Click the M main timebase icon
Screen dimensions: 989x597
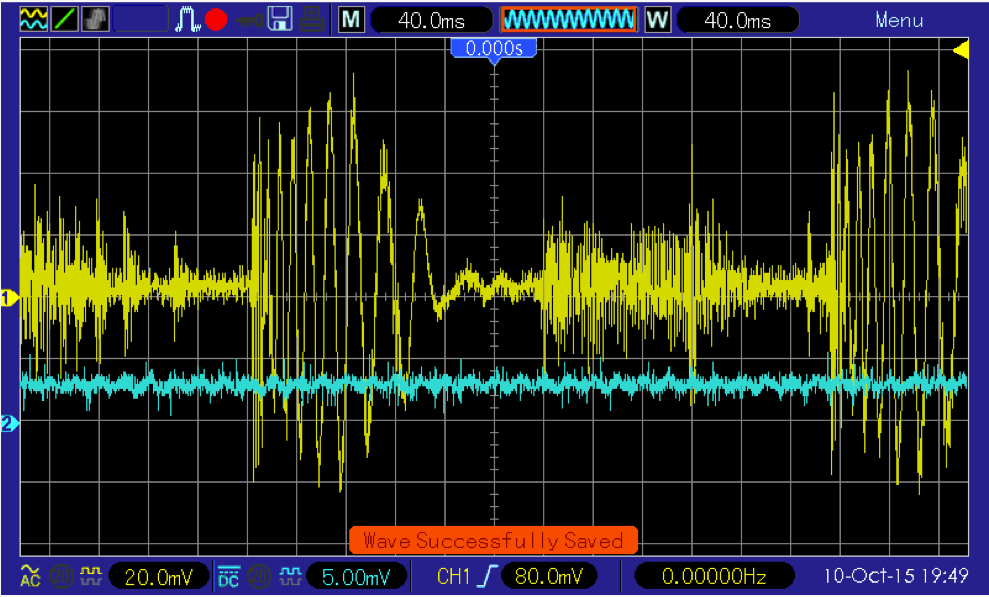351,20
